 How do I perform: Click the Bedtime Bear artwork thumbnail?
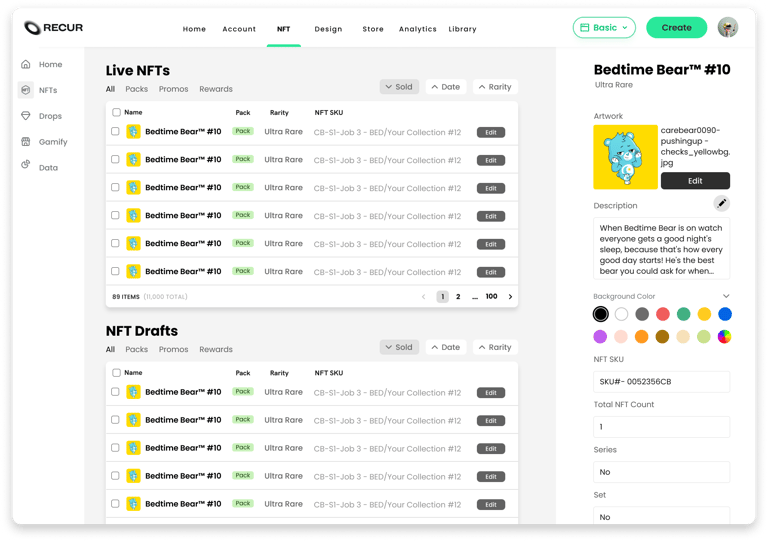pos(625,157)
